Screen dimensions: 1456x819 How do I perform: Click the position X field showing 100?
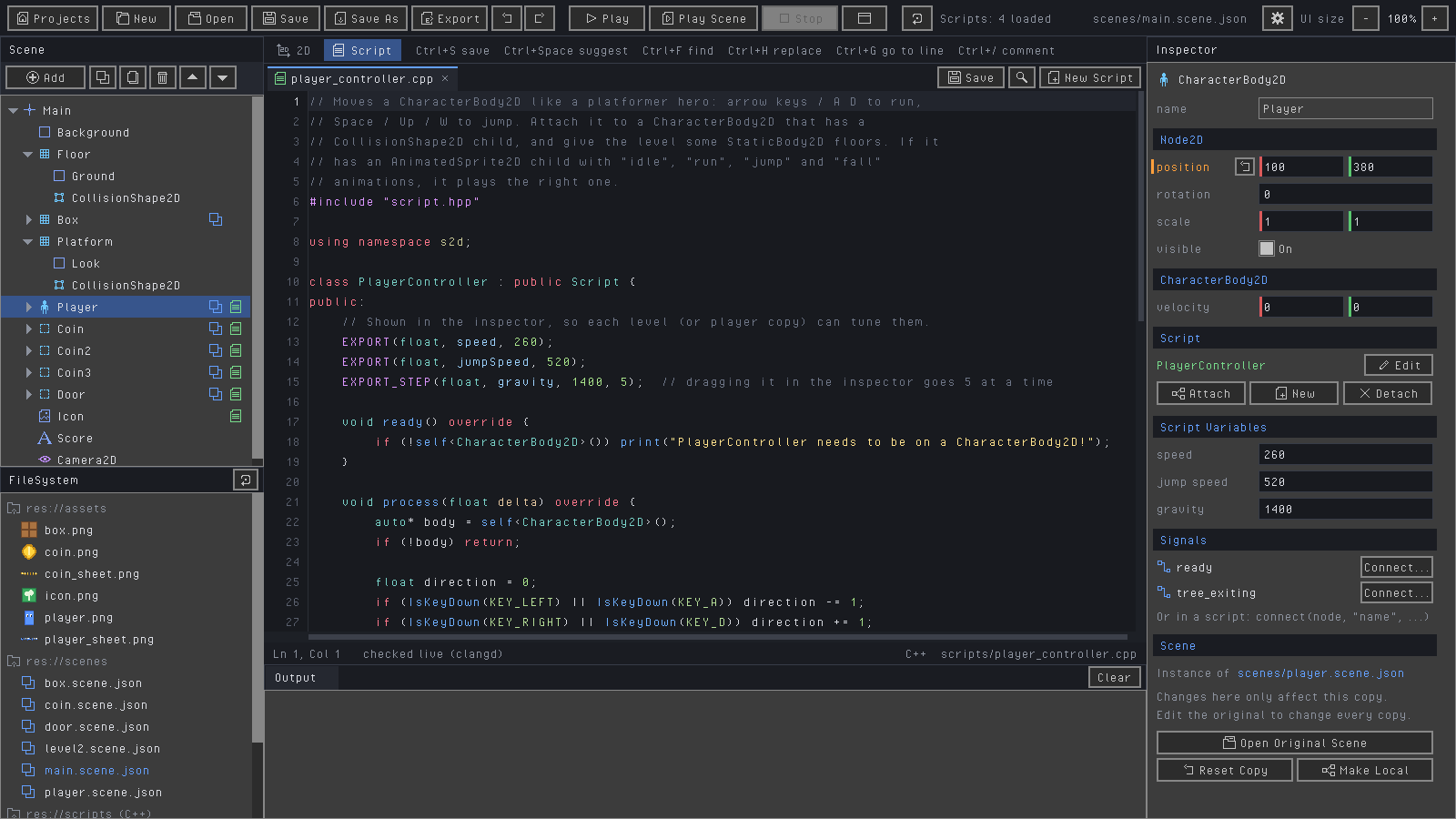pos(1301,167)
